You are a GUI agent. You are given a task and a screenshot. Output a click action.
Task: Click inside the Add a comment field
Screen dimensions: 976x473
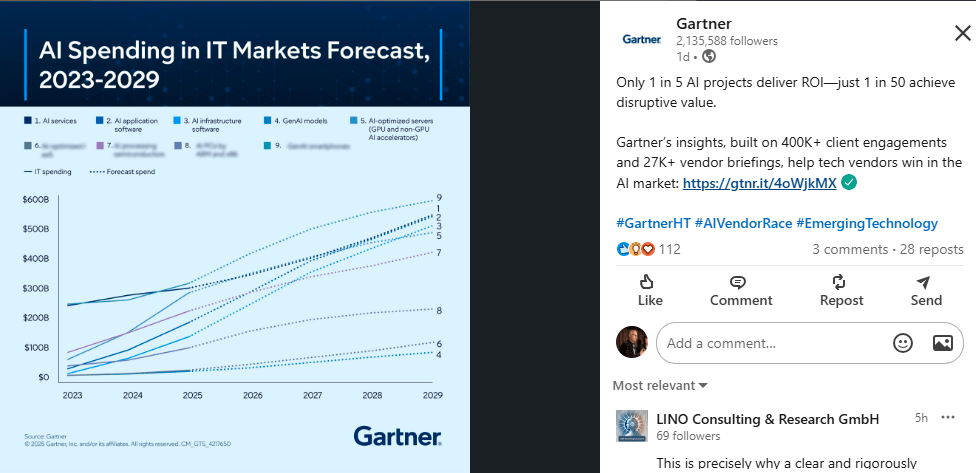(770, 343)
